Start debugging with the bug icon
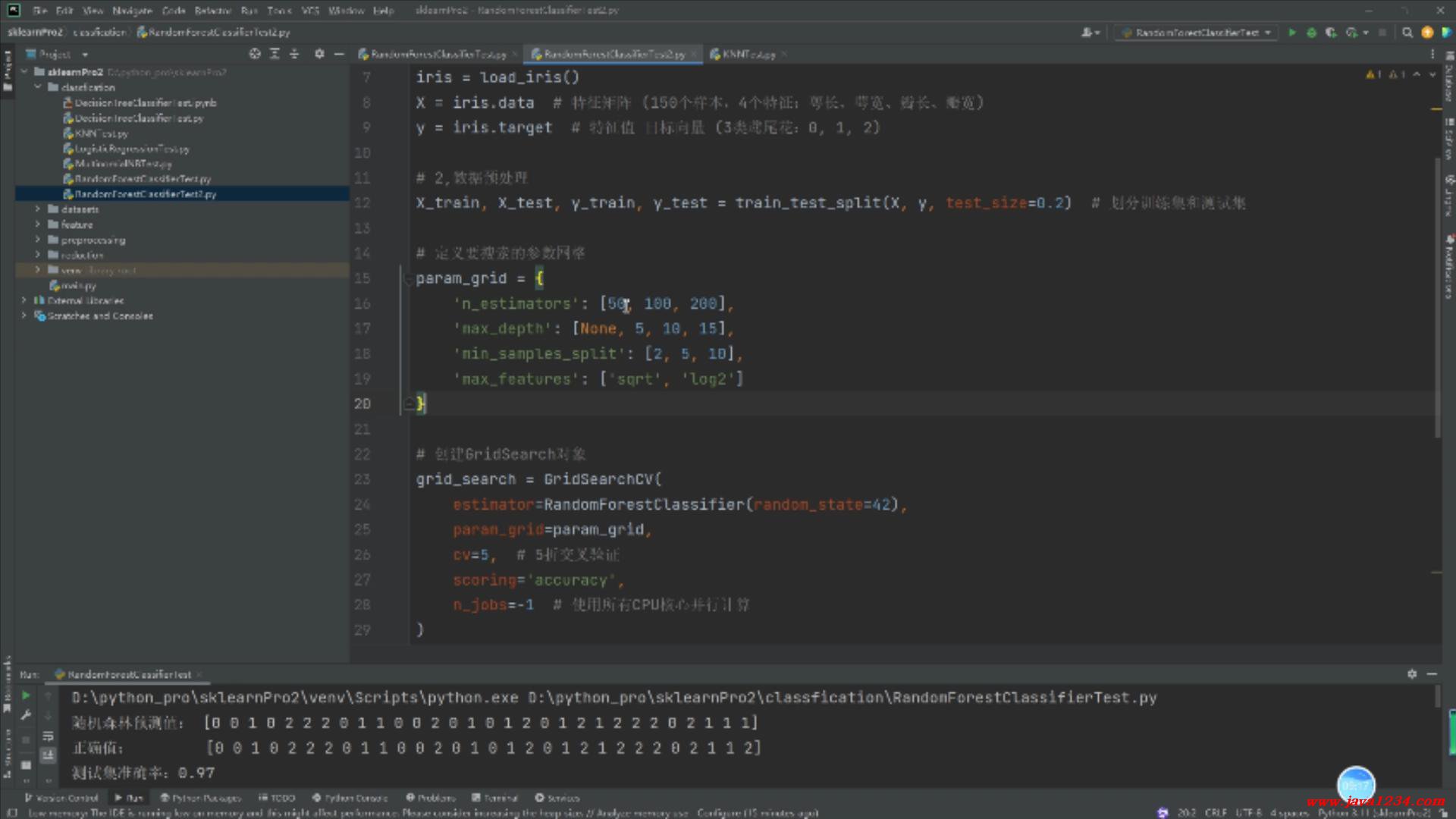Screen dimensions: 1456x819 coord(1311,33)
